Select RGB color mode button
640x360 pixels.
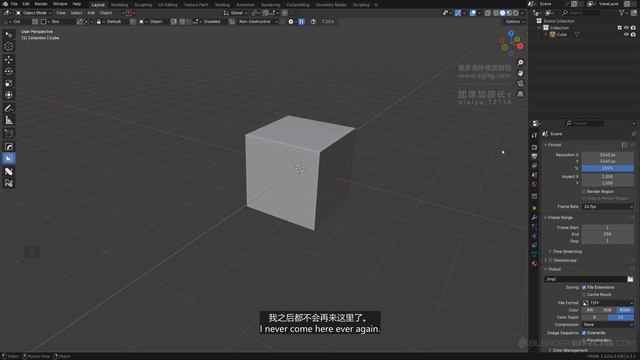pyautogui.click(x=607, y=310)
